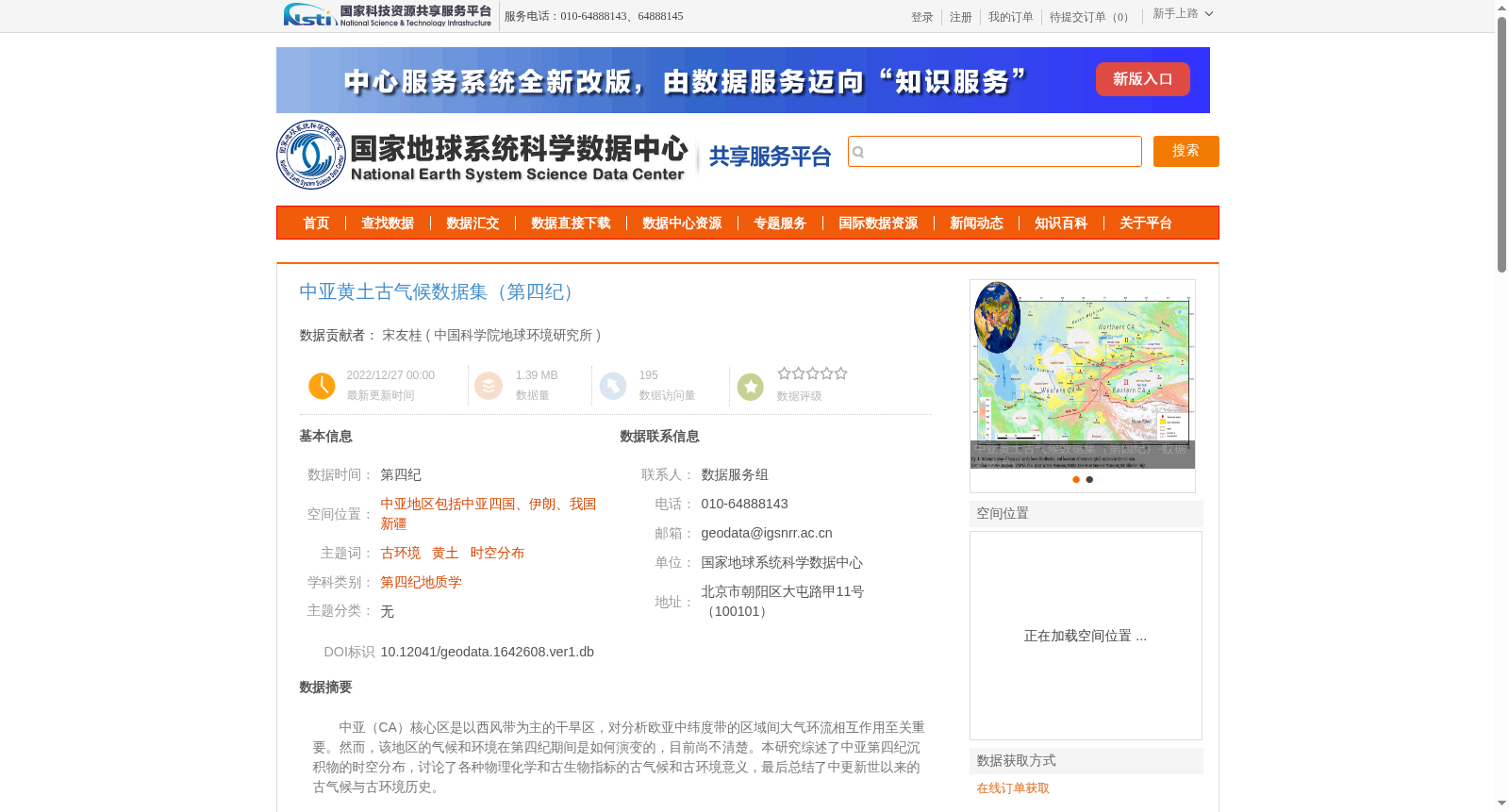Click the 第四纪地质学 discipline link
Viewport: 1509px width, 812px height.
pos(421,583)
